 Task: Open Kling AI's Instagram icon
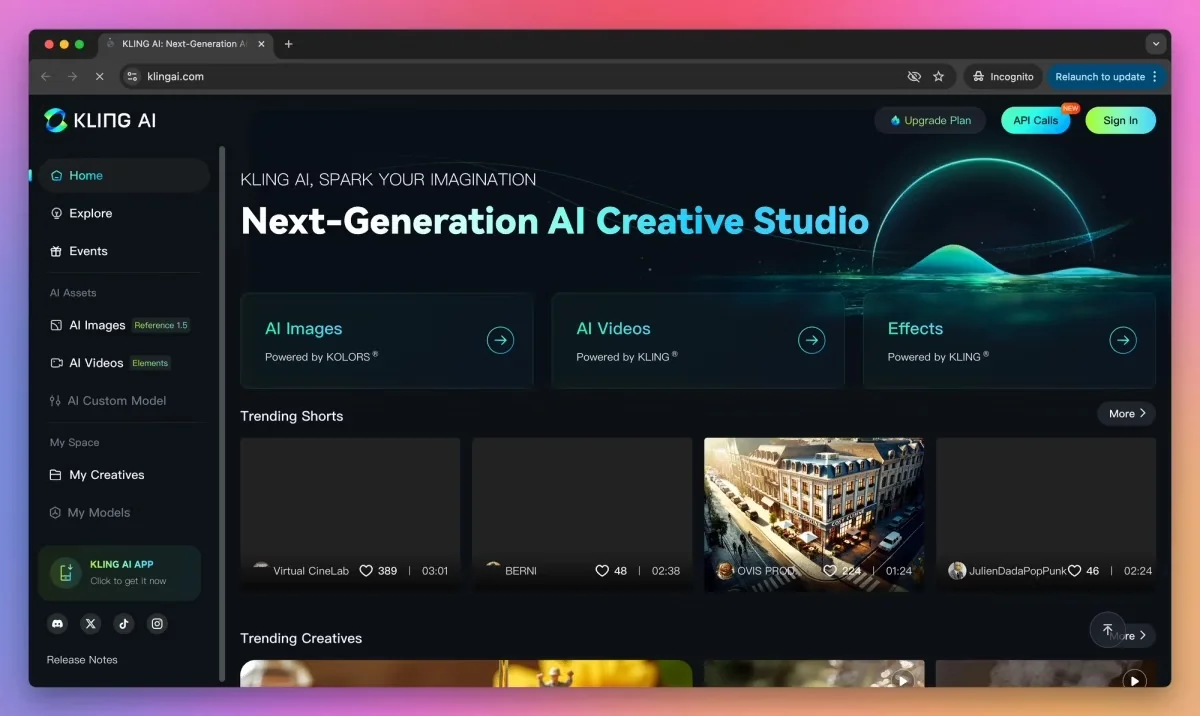click(157, 623)
